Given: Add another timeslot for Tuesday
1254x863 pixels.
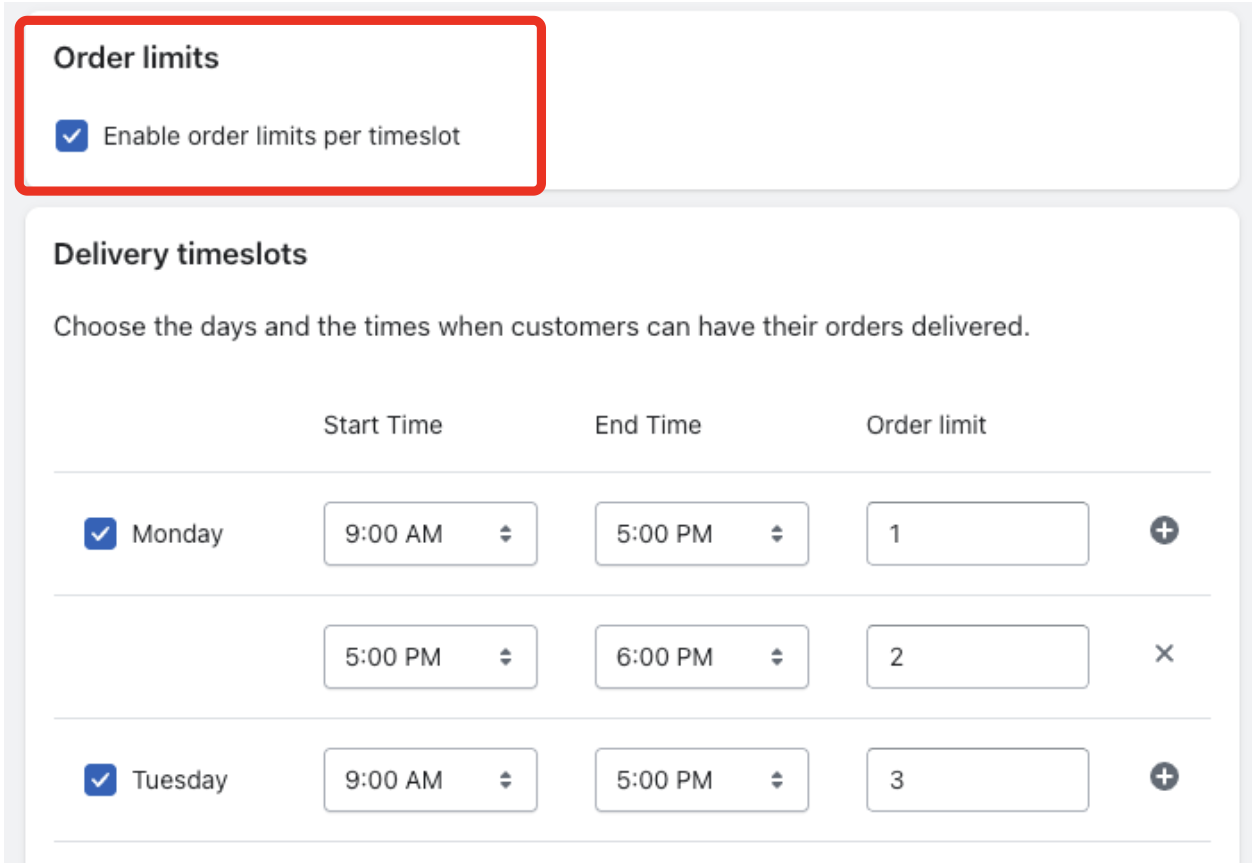Looking at the screenshot, I should point(1163,777).
